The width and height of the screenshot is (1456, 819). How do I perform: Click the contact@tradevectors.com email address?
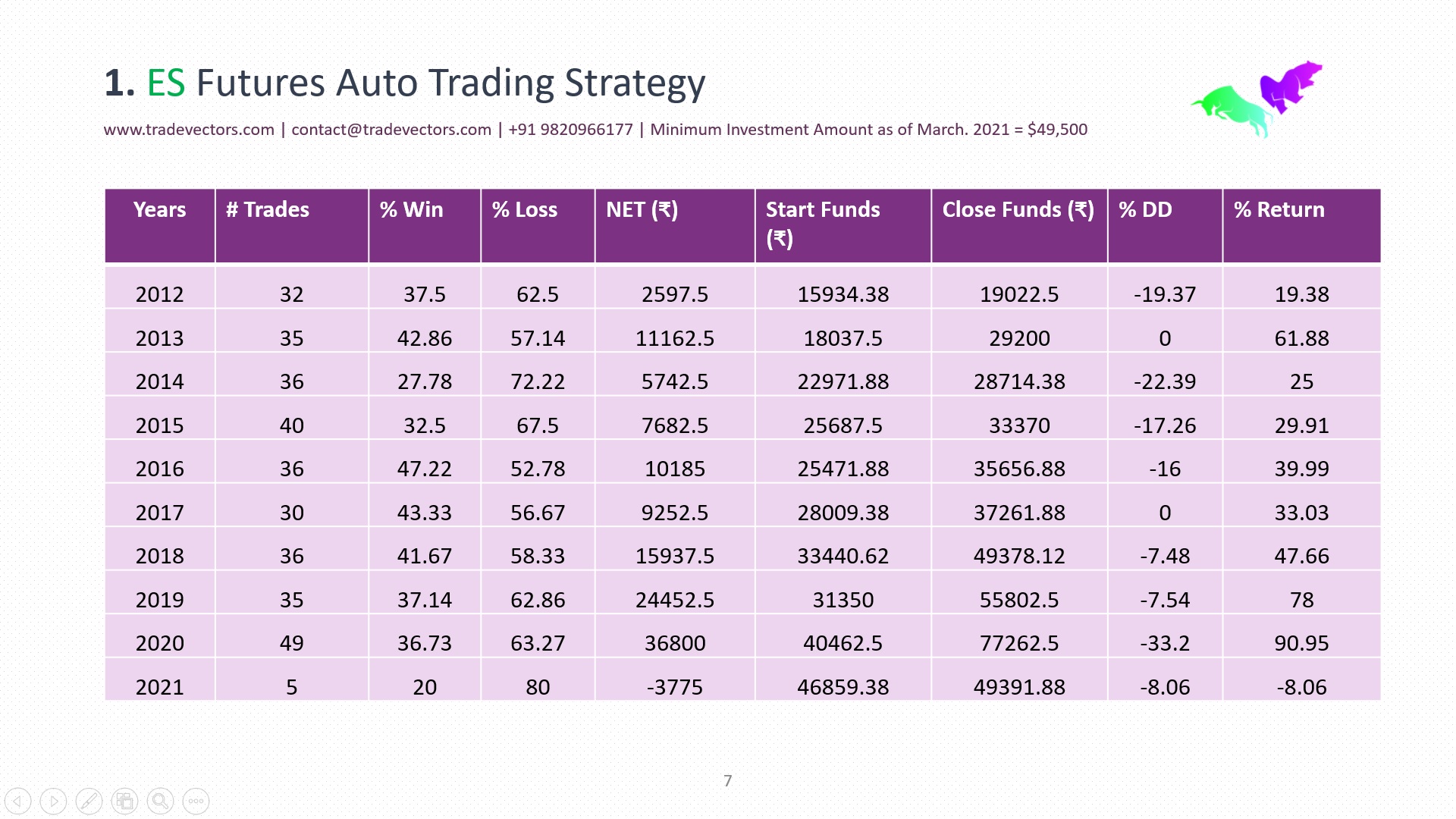click(391, 130)
